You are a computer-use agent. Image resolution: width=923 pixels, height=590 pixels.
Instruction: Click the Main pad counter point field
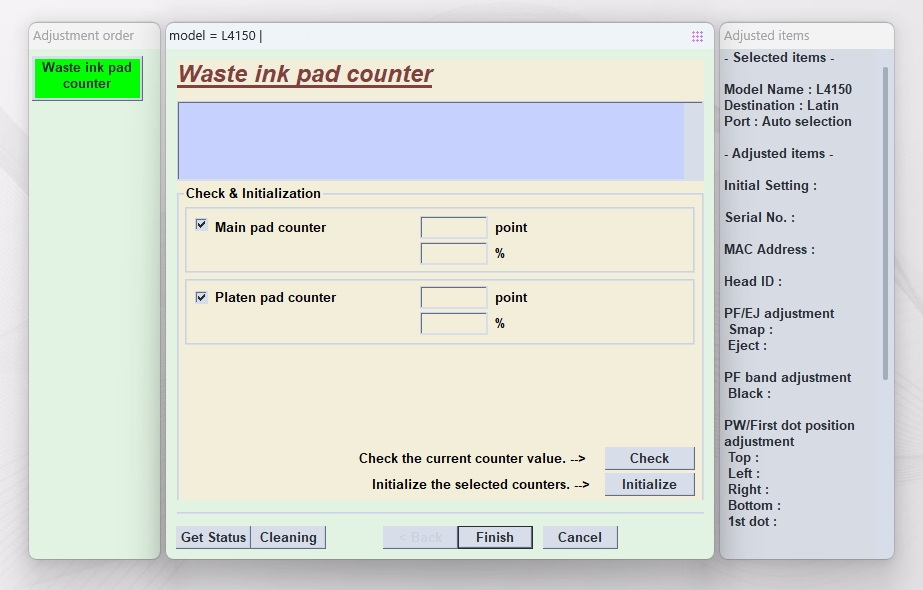(453, 228)
